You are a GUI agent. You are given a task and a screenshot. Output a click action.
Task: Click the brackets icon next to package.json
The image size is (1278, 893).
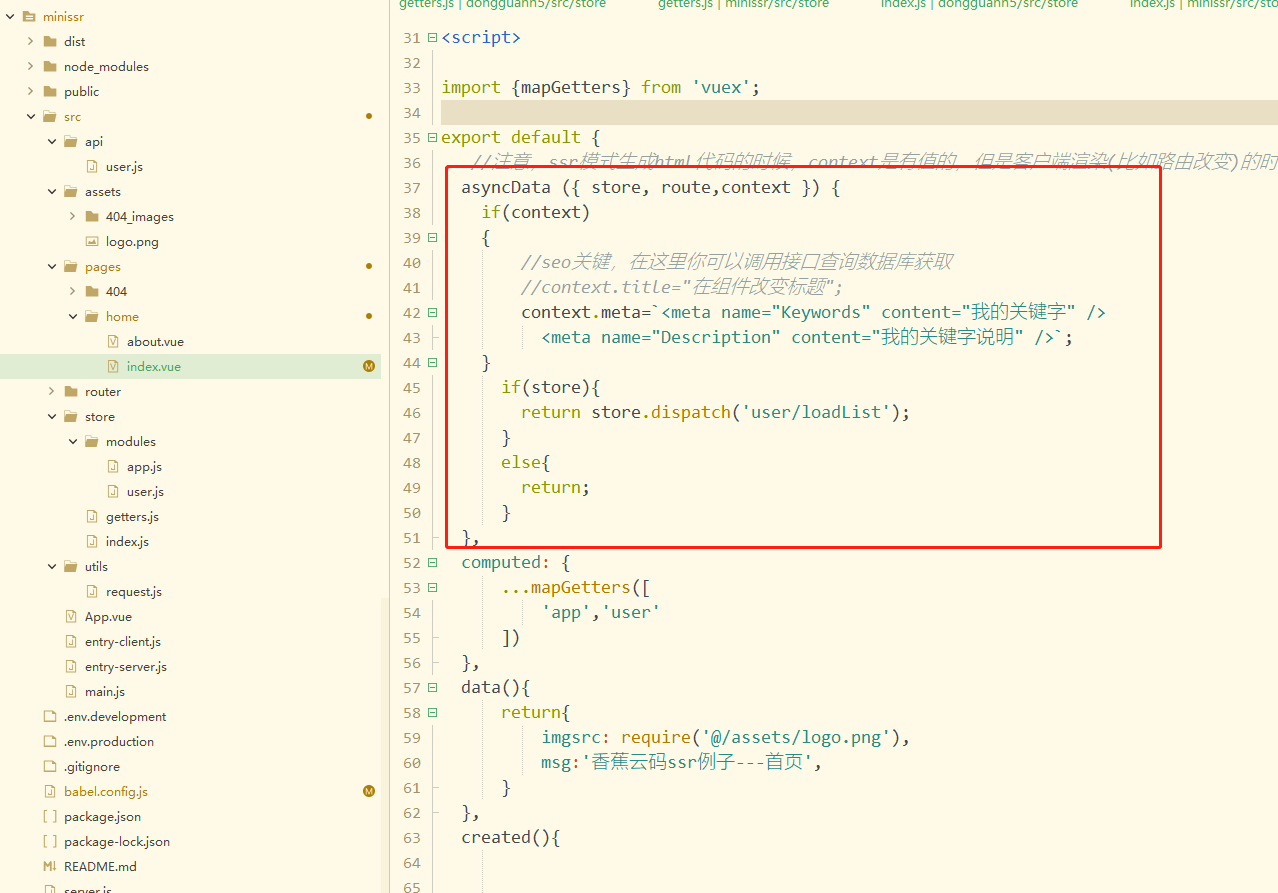click(50, 816)
